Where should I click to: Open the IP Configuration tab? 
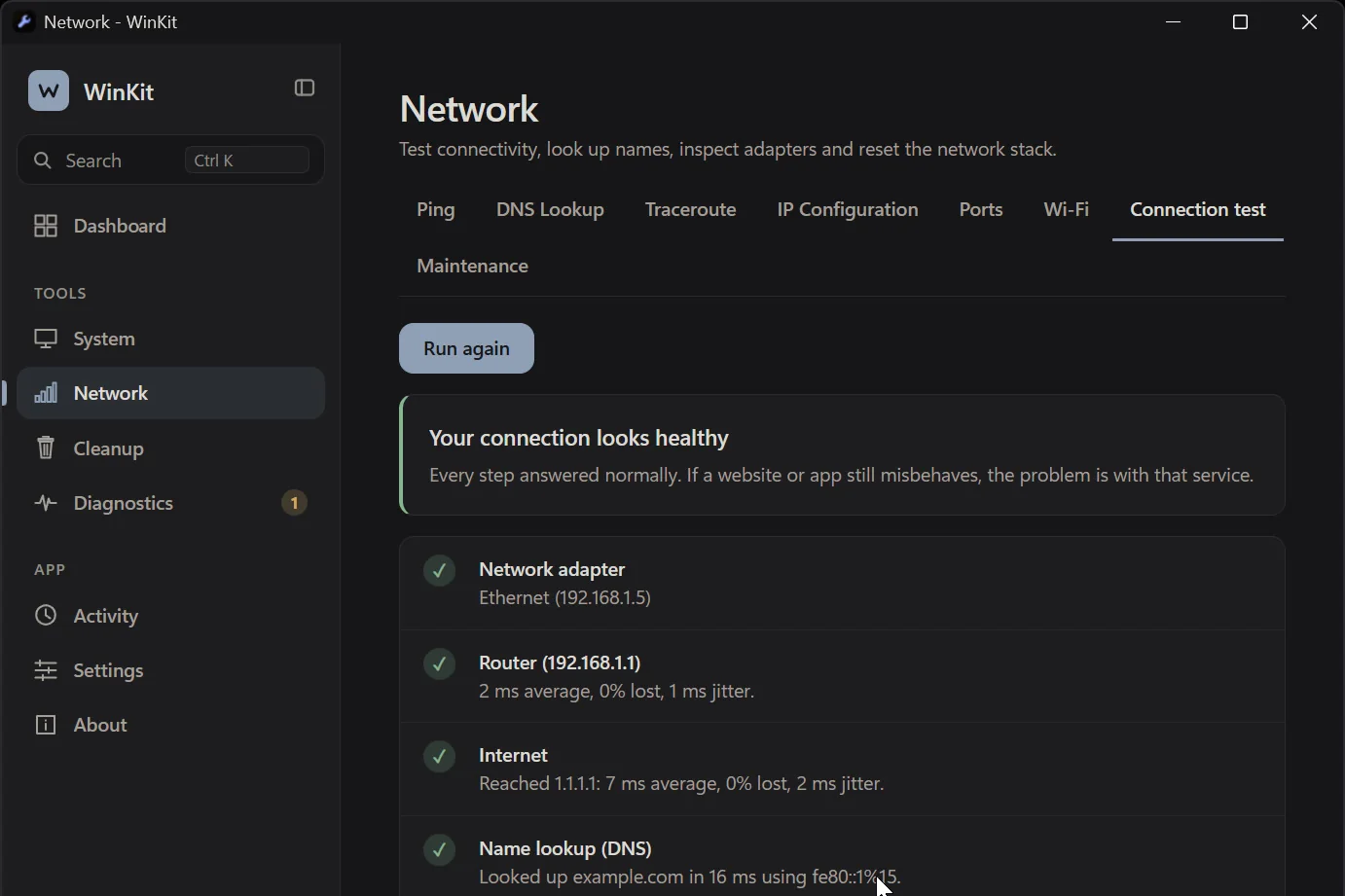point(848,210)
